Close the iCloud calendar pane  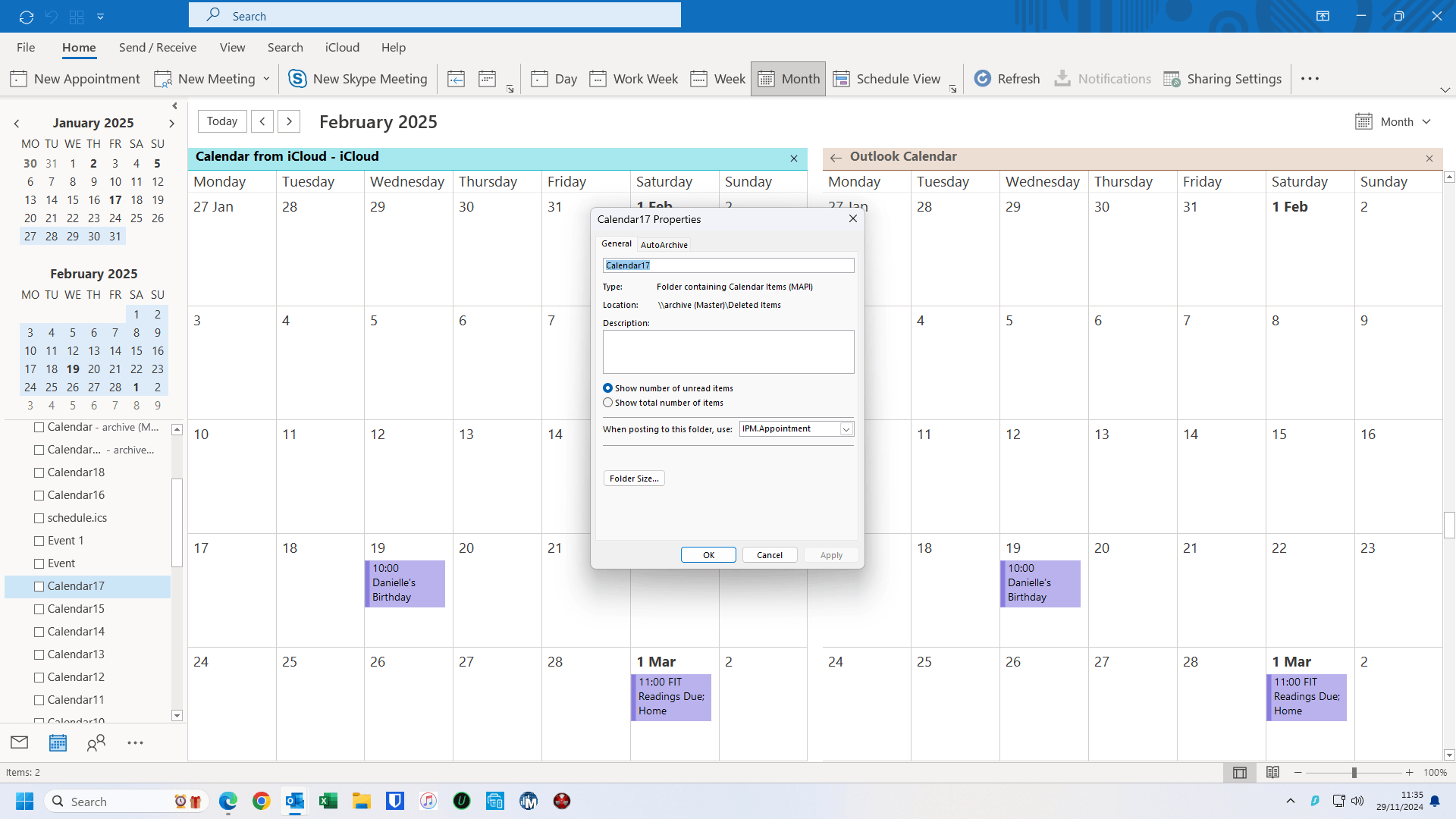pyautogui.click(x=794, y=158)
